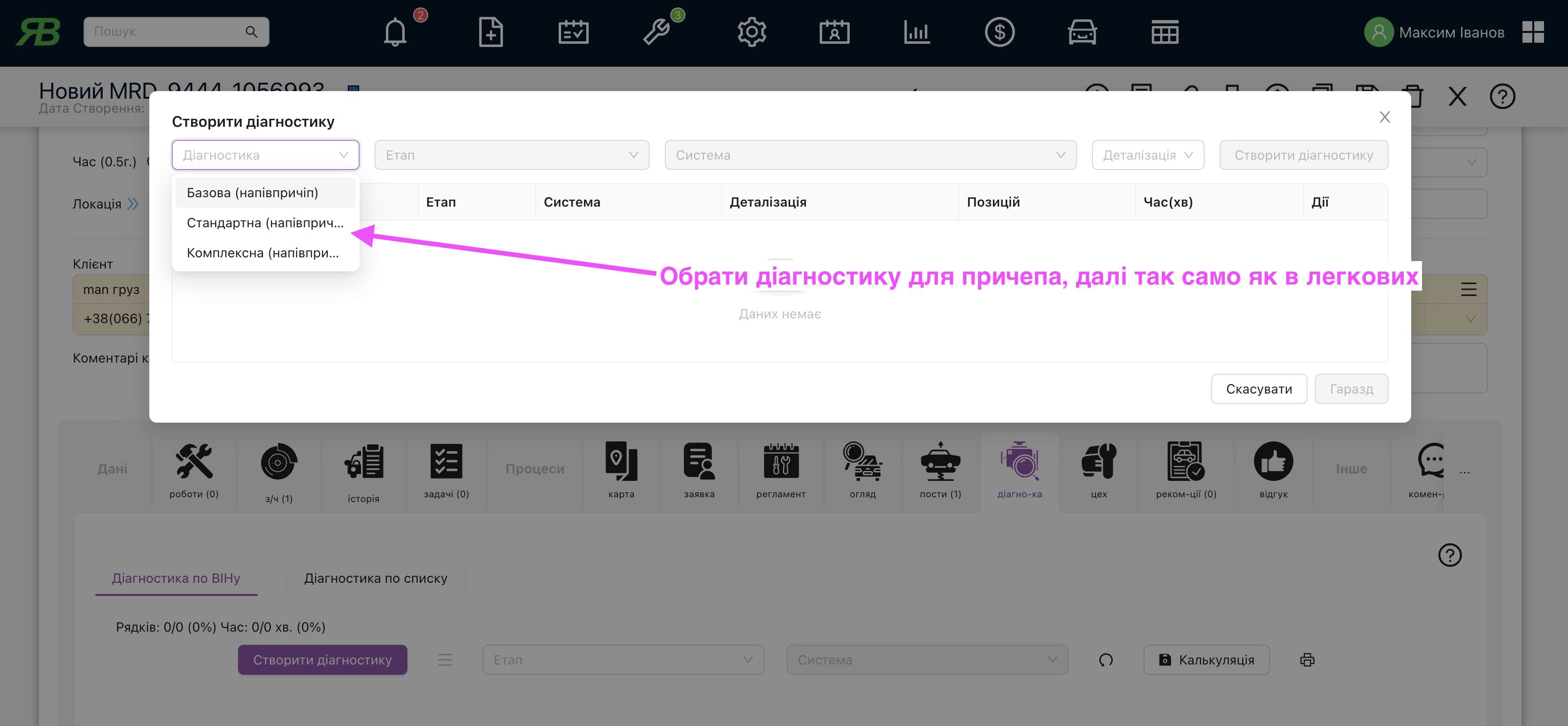Close the Створити діагностику dialog
The height and width of the screenshot is (726, 1568).
[1384, 117]
